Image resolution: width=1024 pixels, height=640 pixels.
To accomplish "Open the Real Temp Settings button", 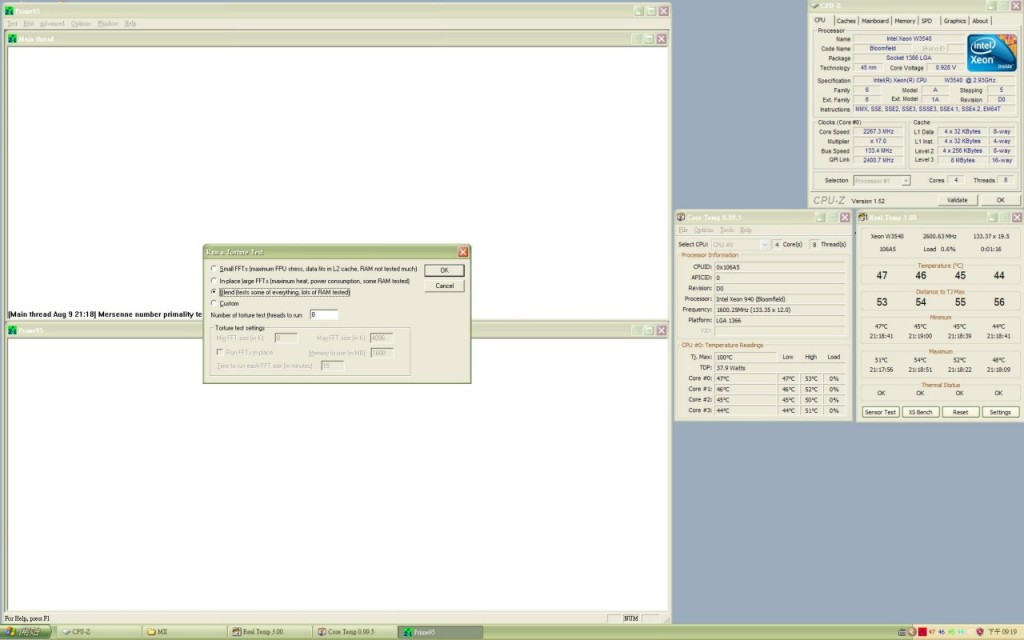I will pyautogui.click(x=1000, y=412).
